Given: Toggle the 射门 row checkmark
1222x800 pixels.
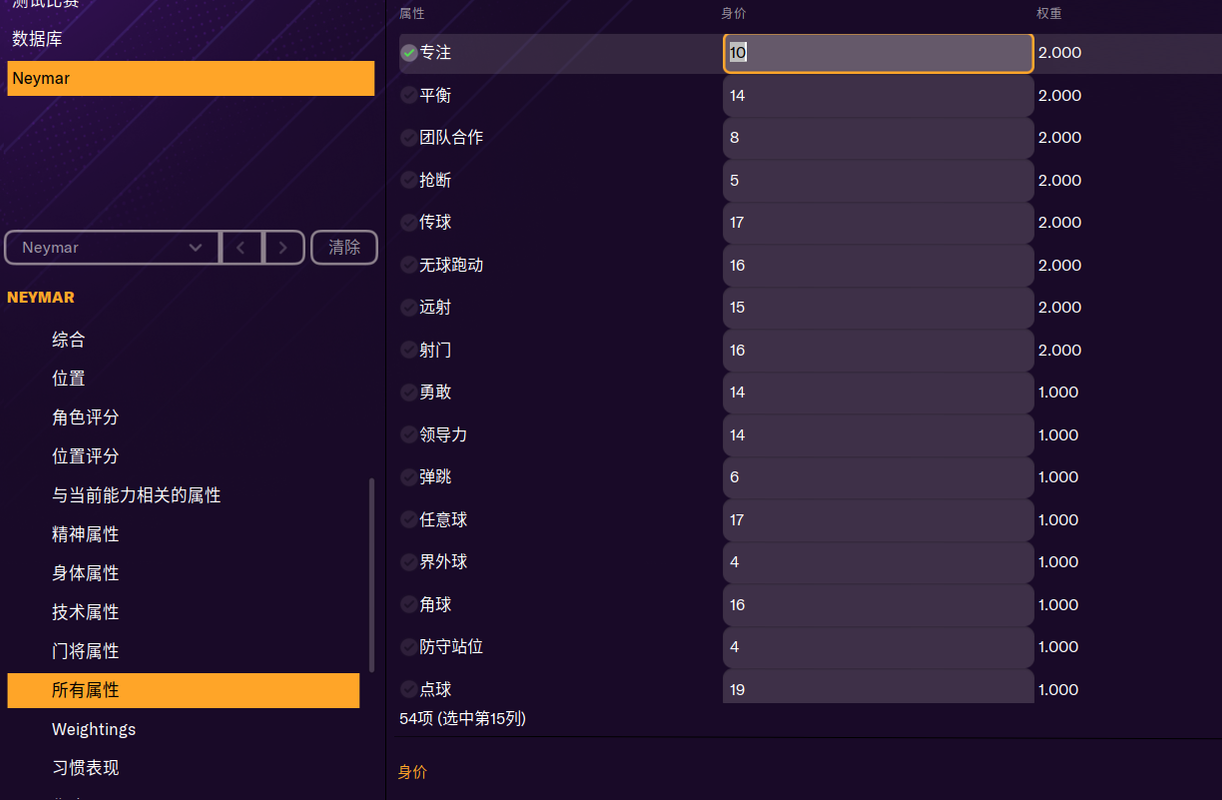Looking at the screenshot, I should point(409,350).
